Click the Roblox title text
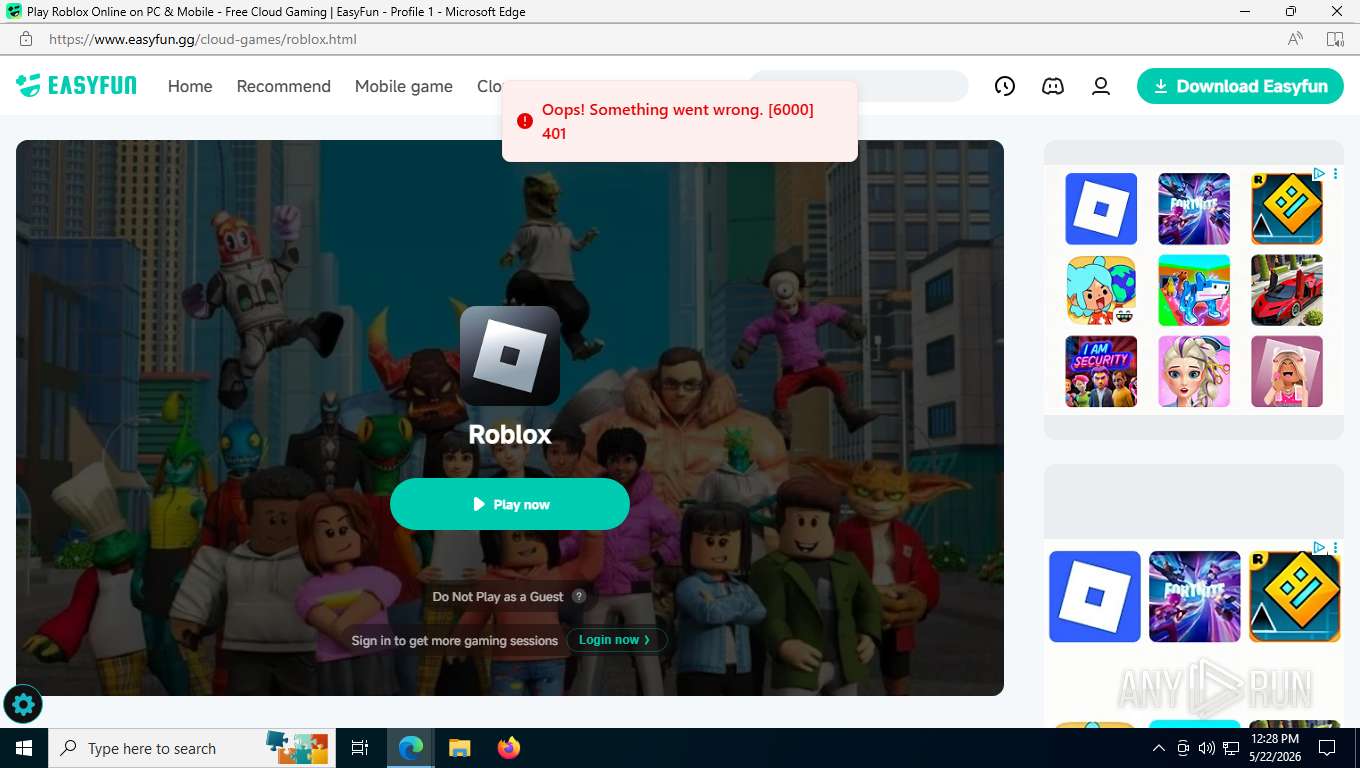This screenshot has height=768, width=1360. pos(510,434)
